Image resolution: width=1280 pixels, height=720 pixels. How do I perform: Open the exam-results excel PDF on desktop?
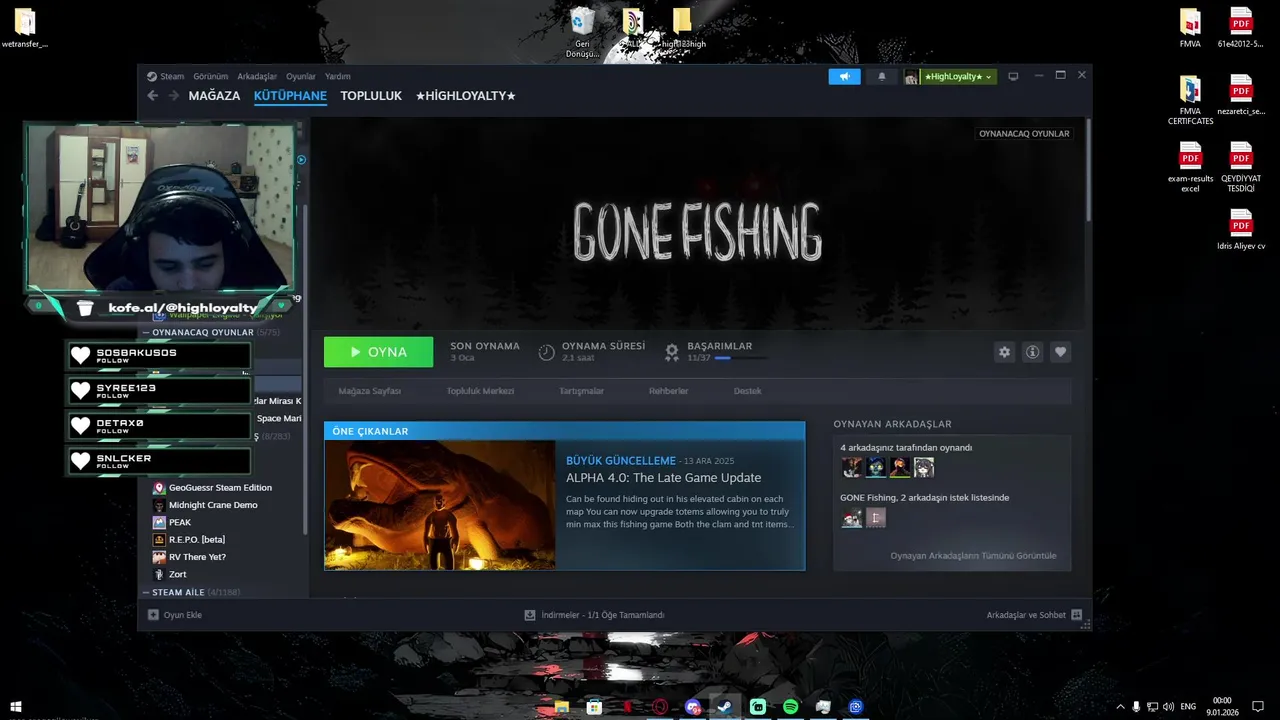(1190, 167)
